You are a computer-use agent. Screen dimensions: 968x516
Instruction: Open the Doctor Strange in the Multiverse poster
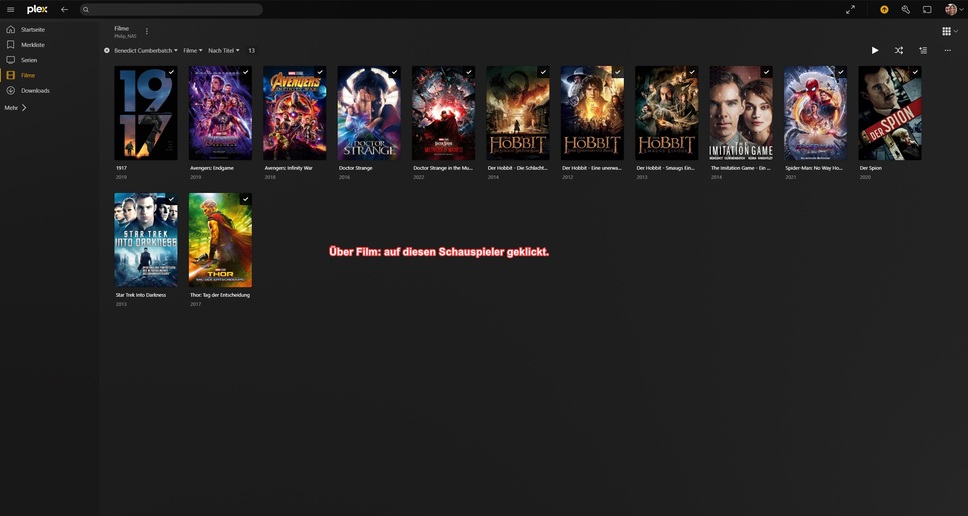[443, 113]
